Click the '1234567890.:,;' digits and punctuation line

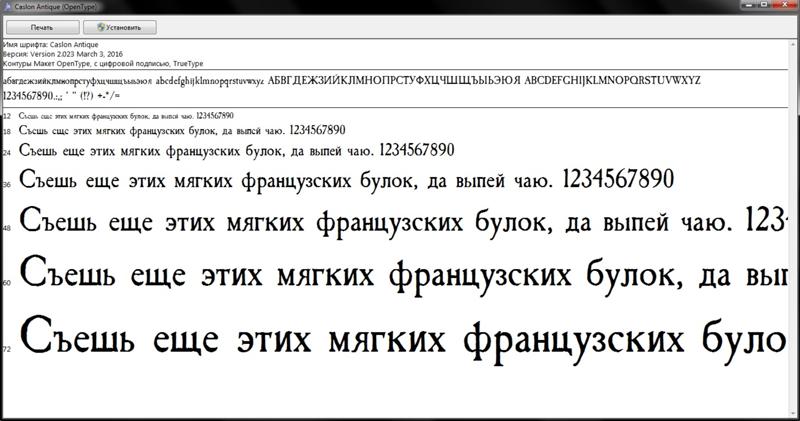[61, 95]
